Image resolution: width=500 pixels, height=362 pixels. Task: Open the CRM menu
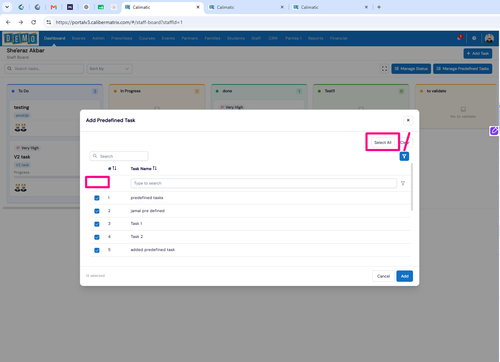(x=273, y=38)
